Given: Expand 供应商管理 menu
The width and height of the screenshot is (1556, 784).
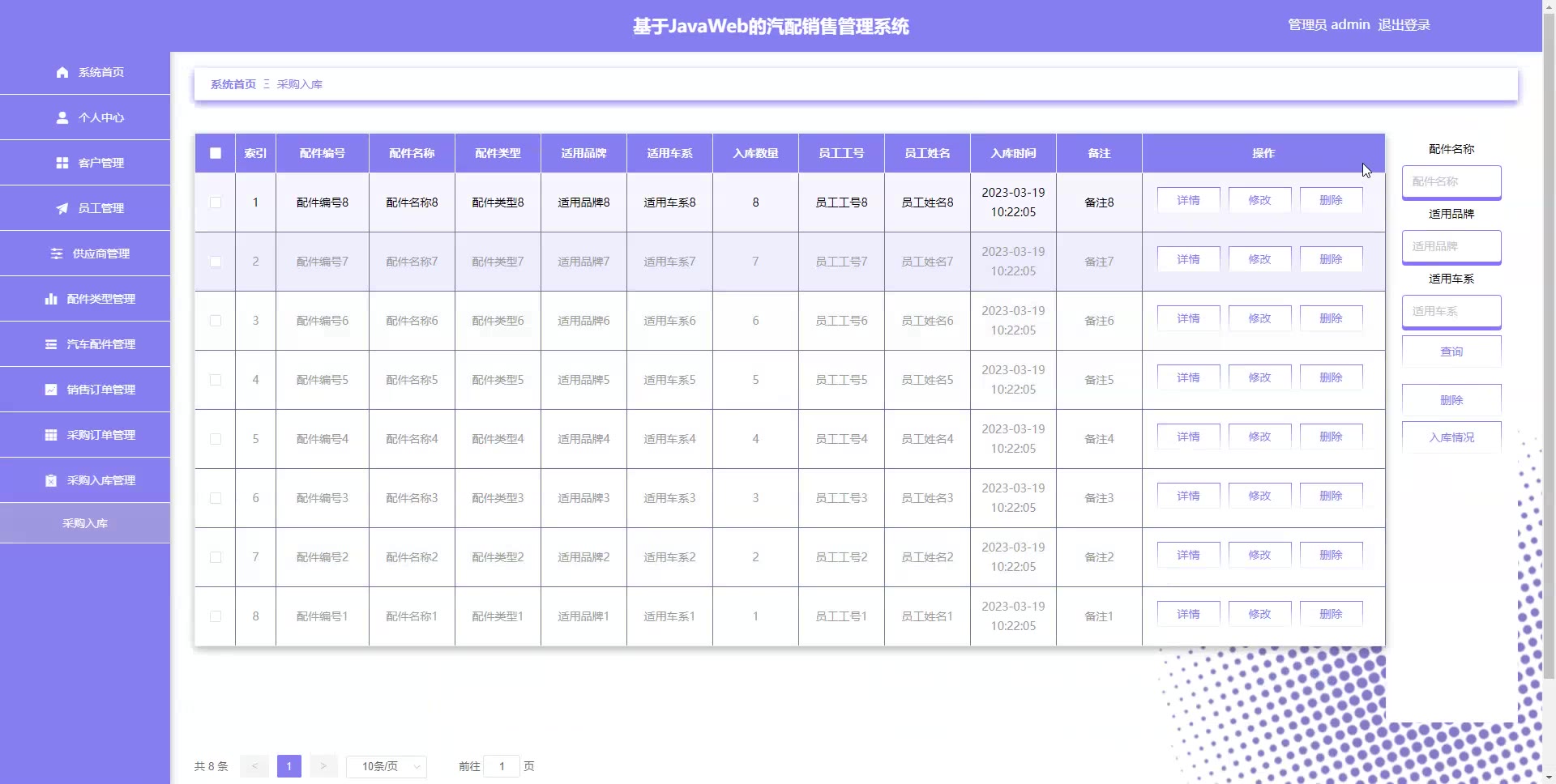Looking at the screenshot, I should point(85,254).
